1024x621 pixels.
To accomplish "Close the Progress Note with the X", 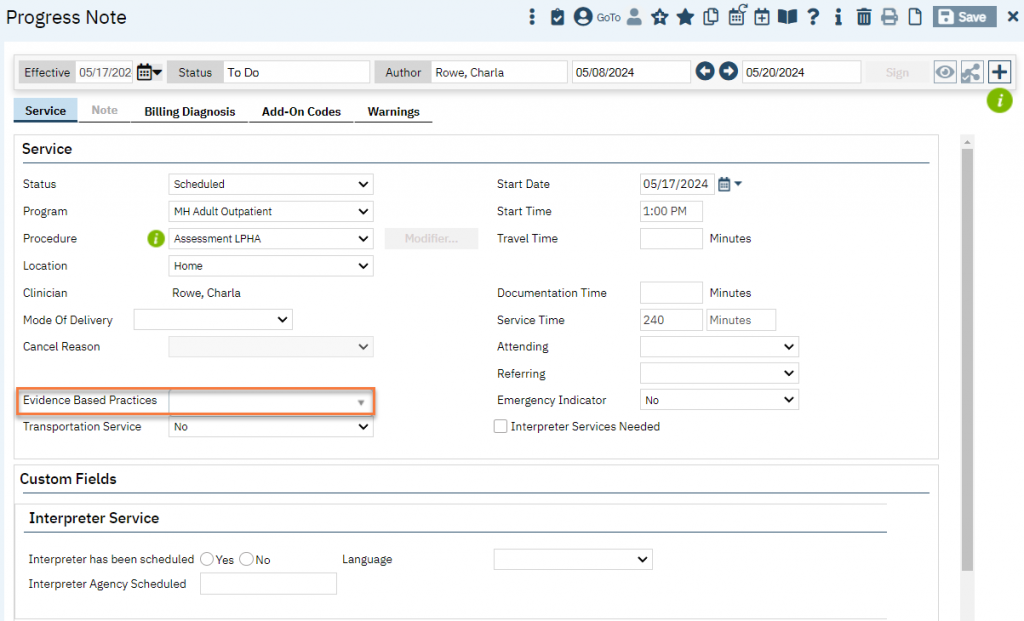I will pyautogui.click(x=1012, y=17).
